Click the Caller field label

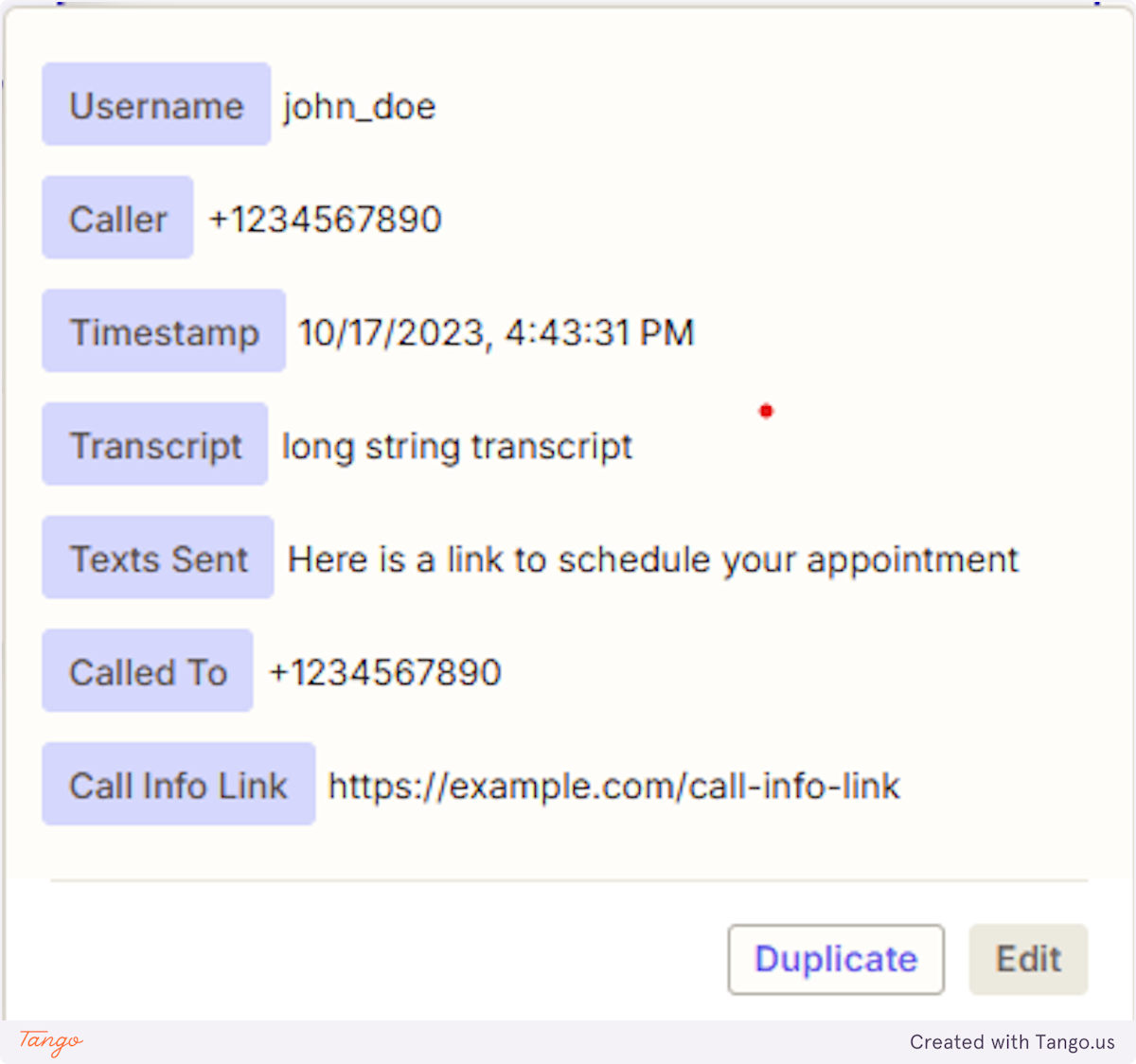(116, 218)
